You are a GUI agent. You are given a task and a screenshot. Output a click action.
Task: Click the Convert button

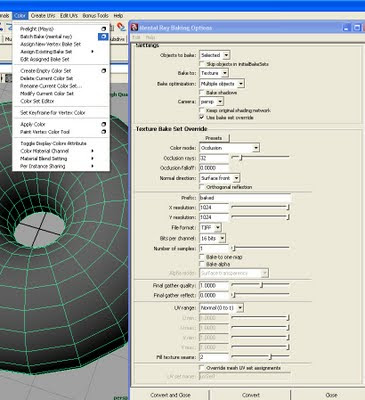(x=251, y=395)
